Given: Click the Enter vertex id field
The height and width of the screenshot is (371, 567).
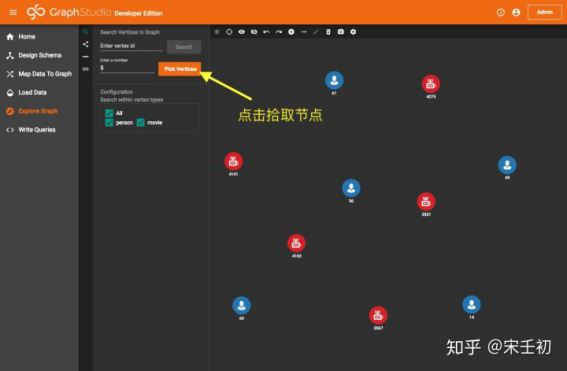Looking at the screenshot, I should pos(131,46).
